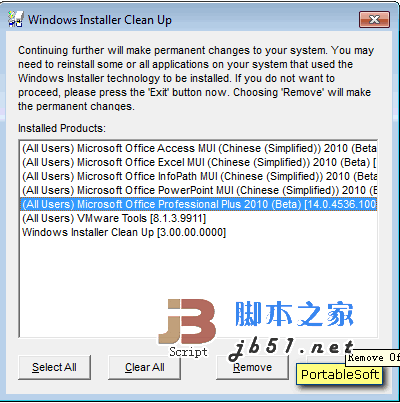Click the Remove button
The height and width of the screenshot is (403, 400).
pos(252,367)
